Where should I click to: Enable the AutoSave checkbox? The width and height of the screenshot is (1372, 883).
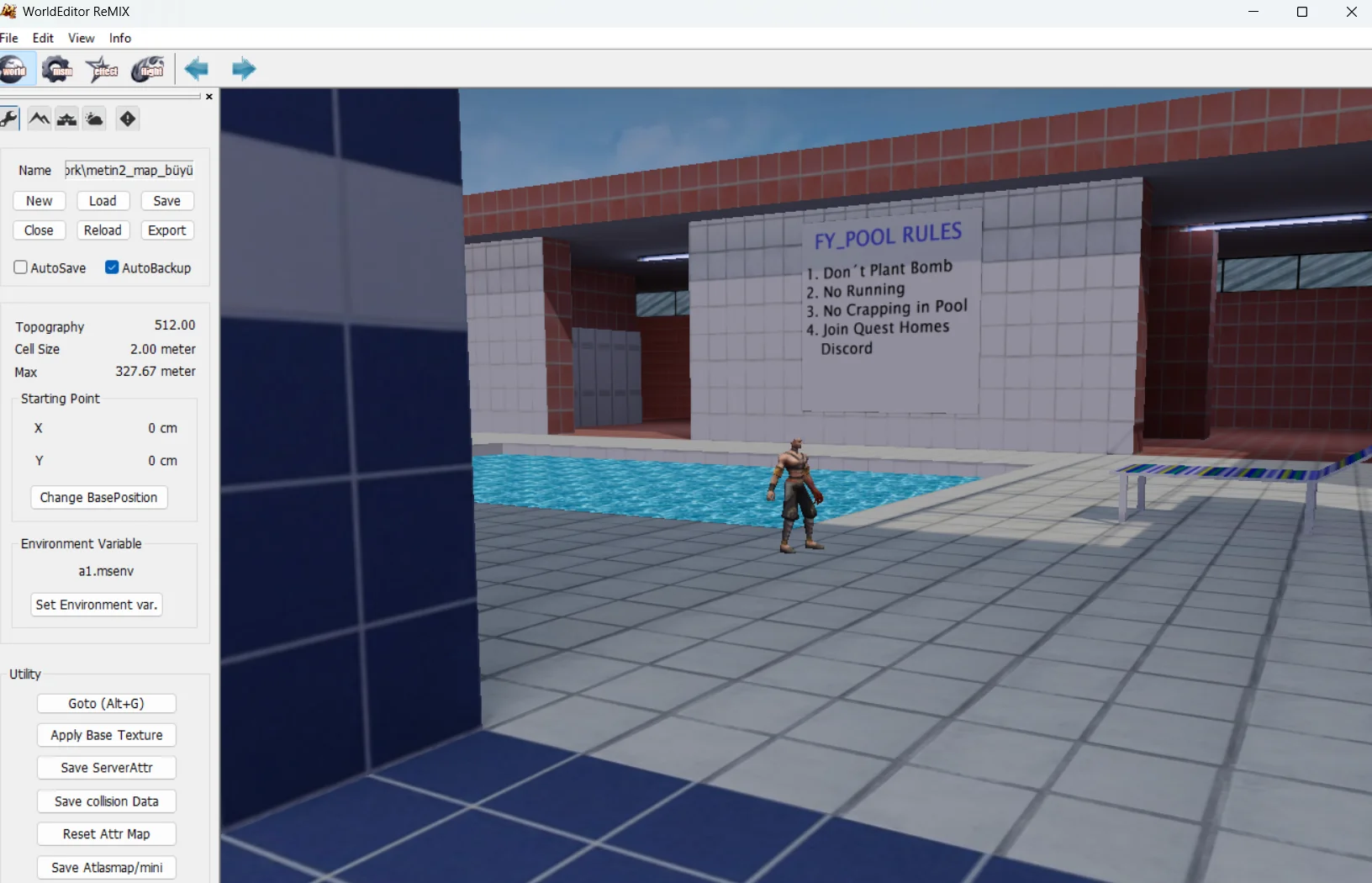(x=21, y=267)
